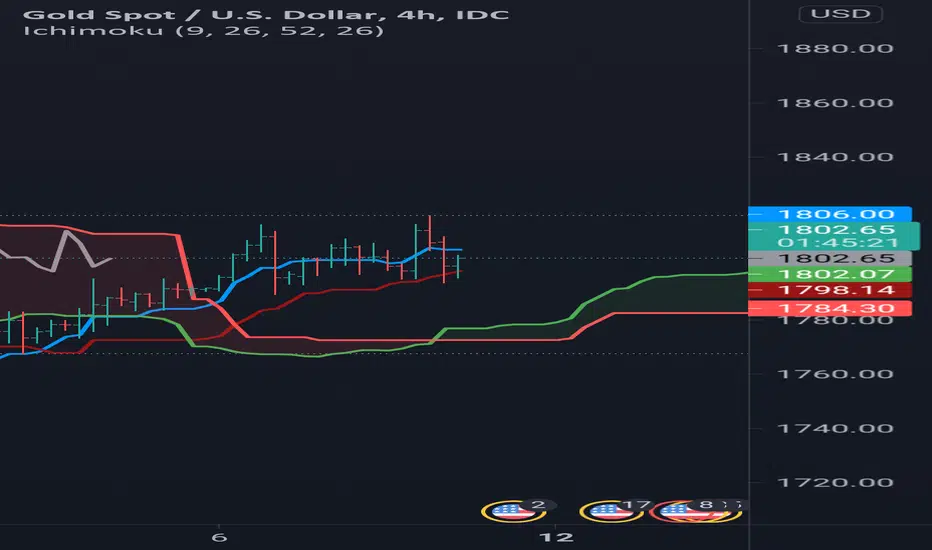Select the Ichimoku (9, 26, 52, 26) indicator label

point(203,30)
